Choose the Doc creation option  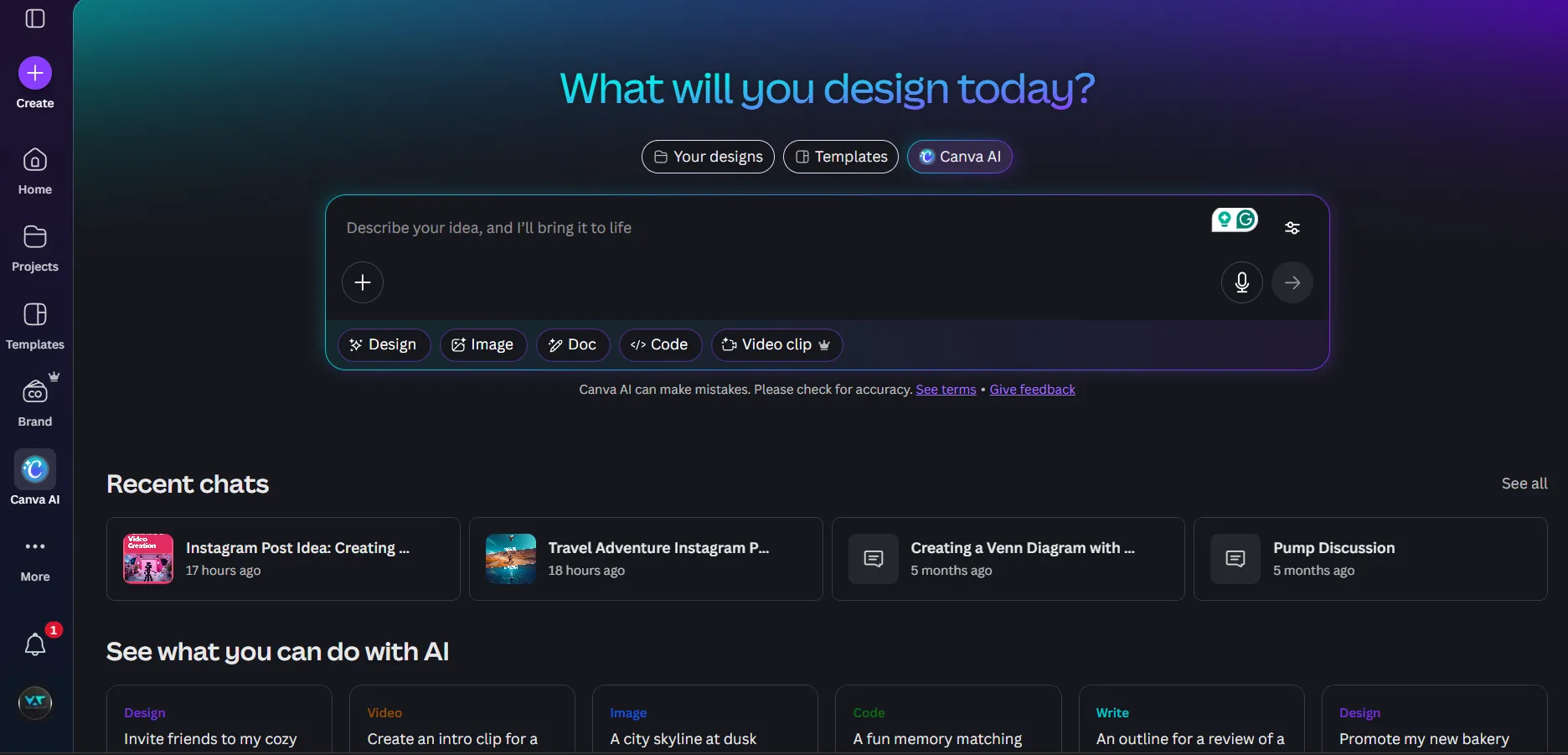pos(572,344)
